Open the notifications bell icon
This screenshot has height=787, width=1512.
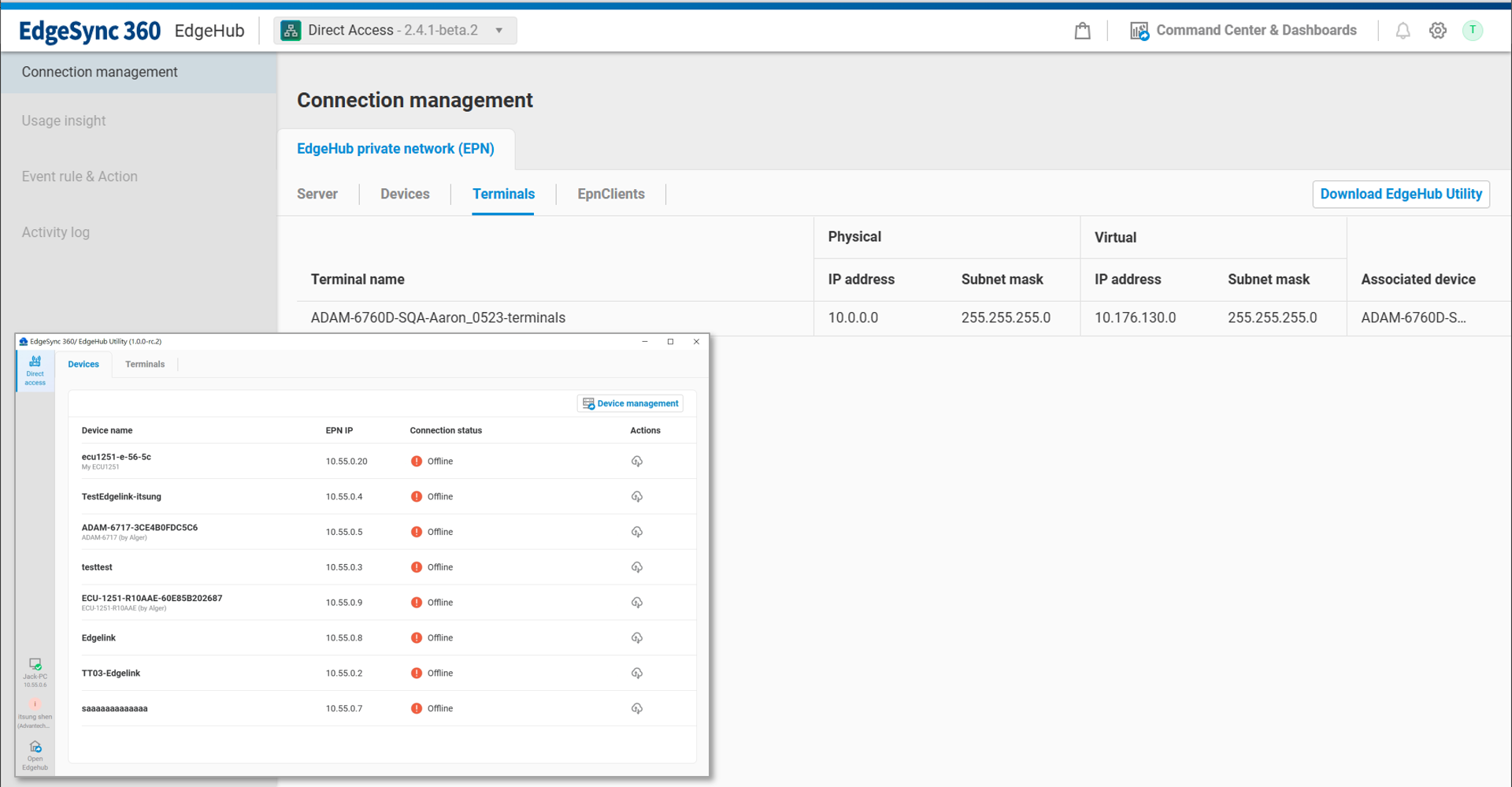1403,31
